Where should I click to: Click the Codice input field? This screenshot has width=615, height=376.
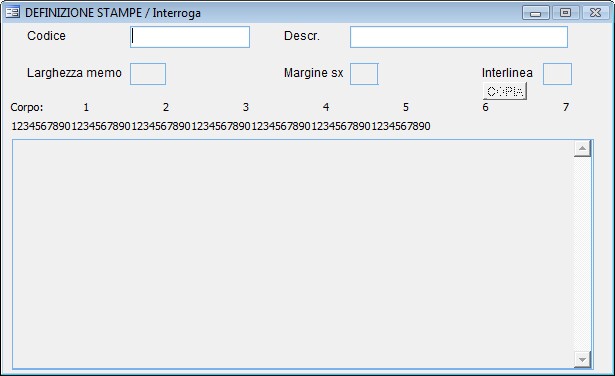[x=190, y=37]
